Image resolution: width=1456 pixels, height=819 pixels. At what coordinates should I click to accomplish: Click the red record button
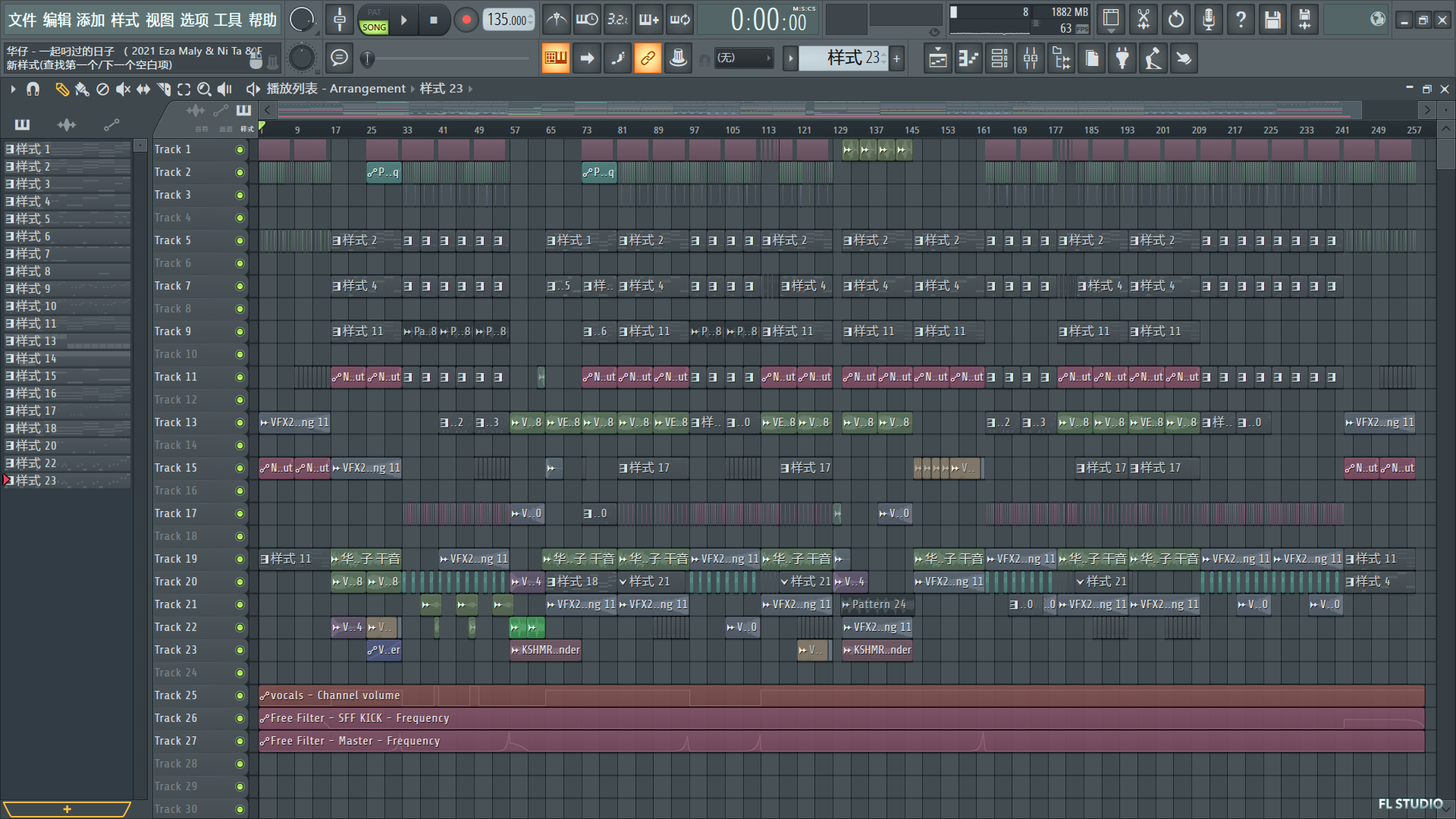[466, 20]
